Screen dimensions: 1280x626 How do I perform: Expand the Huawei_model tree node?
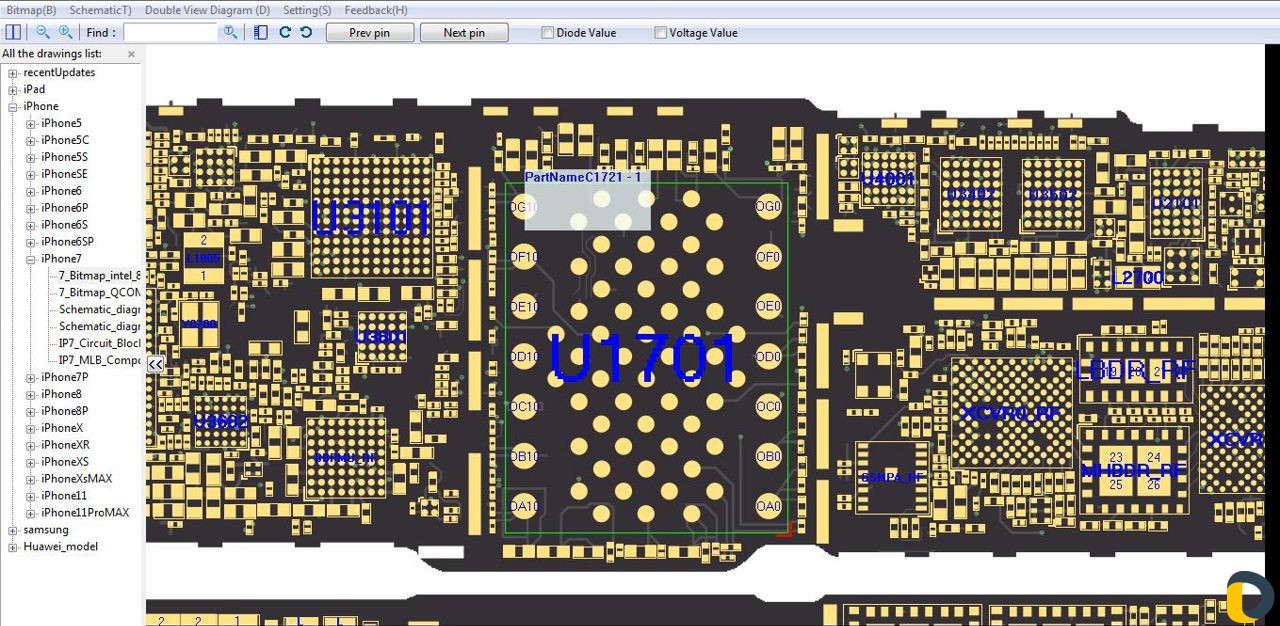pos(13,547)
